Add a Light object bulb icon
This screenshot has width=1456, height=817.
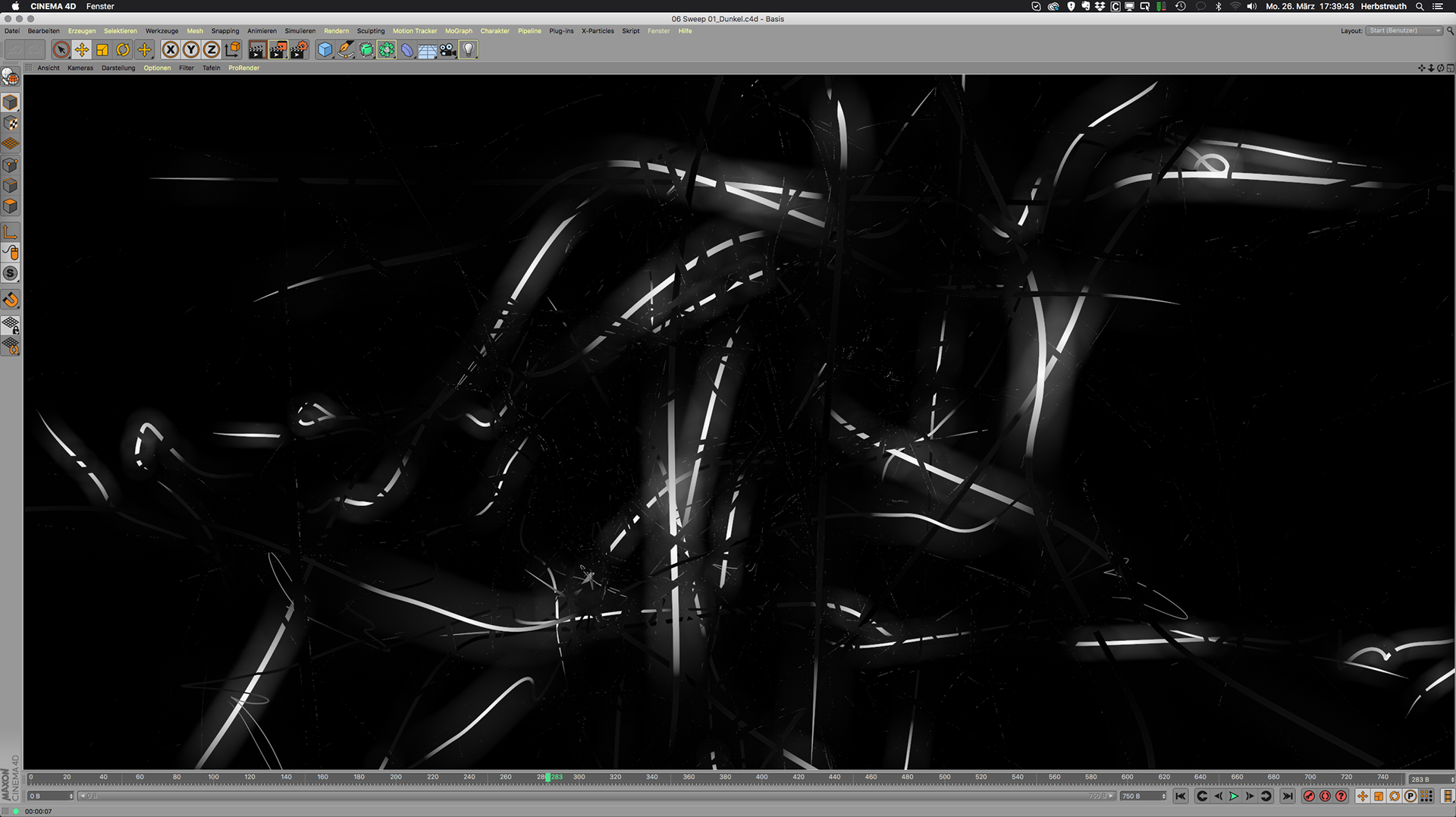[x=469, y=50]
